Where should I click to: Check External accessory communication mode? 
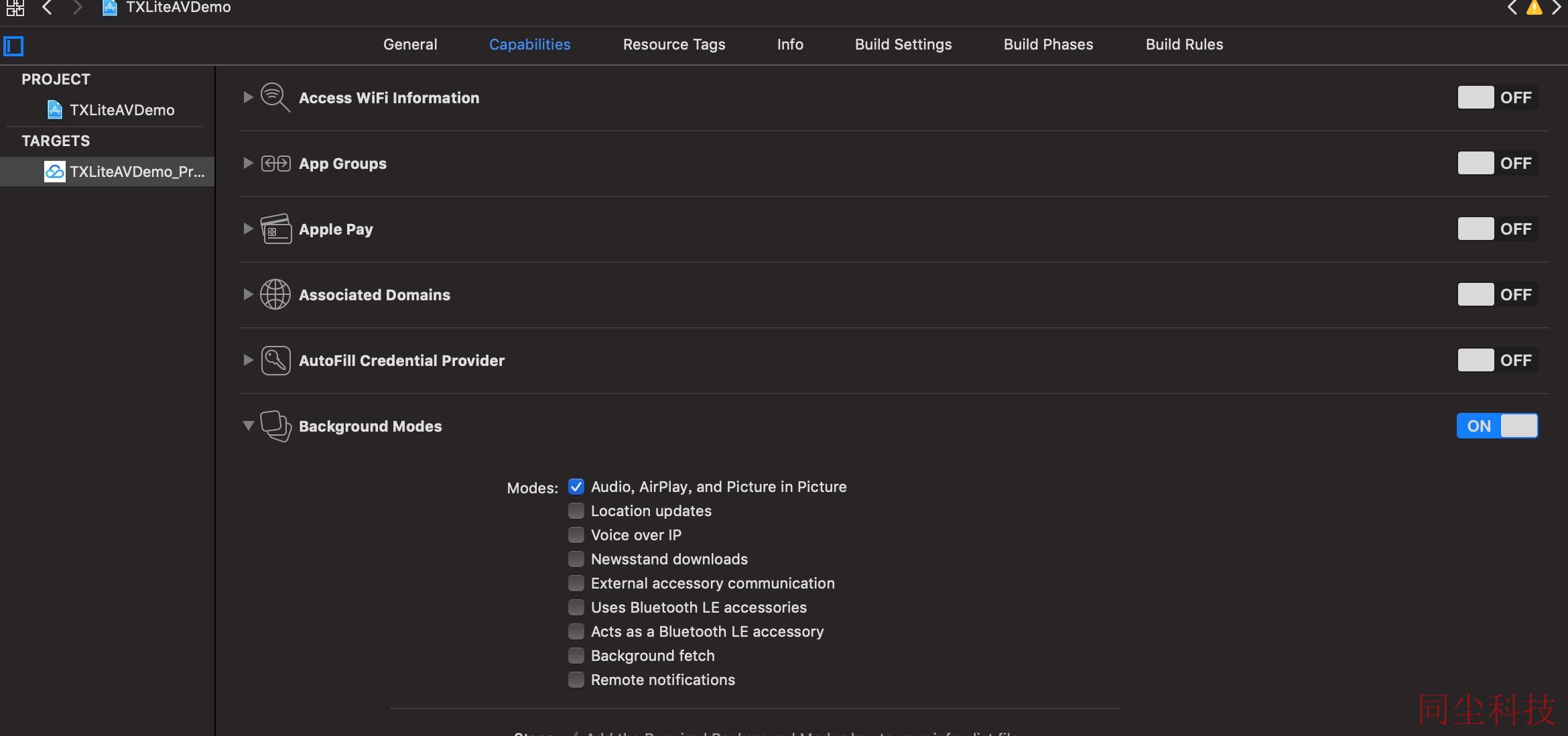pos(576,583)
